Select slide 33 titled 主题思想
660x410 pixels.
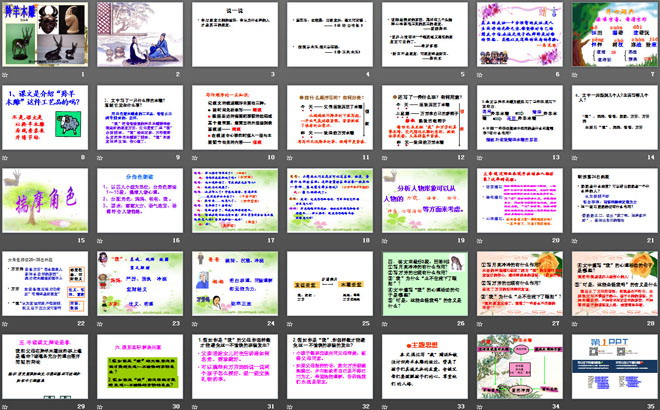click(x=425, y=366)
